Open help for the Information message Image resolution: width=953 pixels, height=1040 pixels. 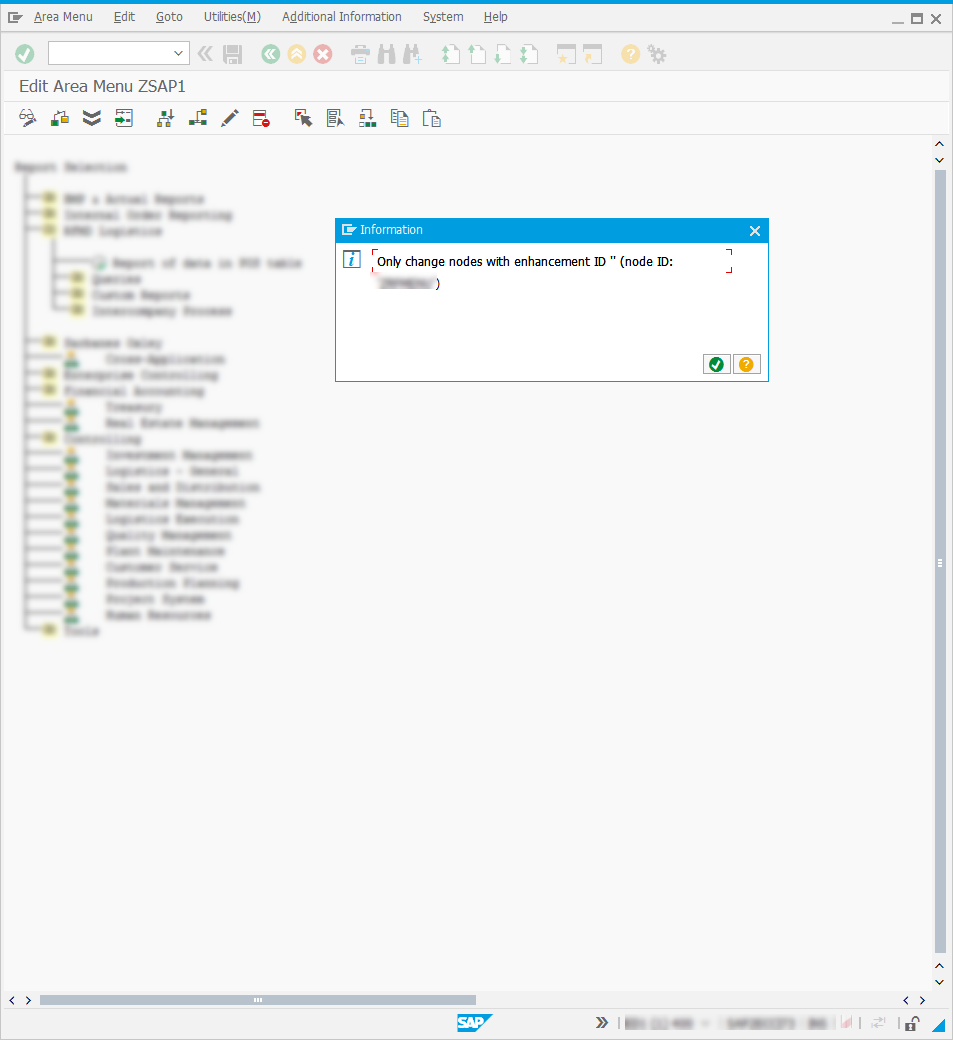(x=746, y=364)
